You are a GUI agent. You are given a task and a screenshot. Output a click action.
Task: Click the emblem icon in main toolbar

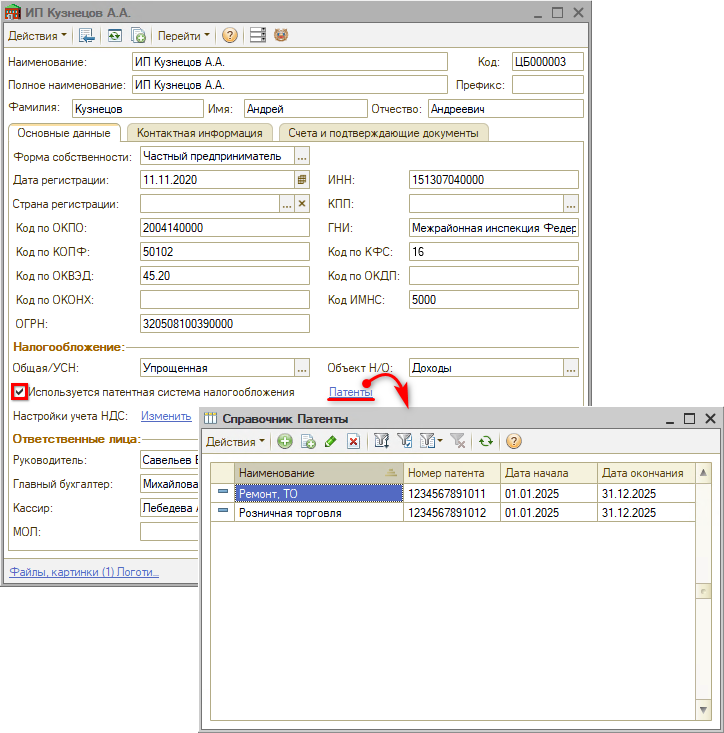(x=281, y=35)
